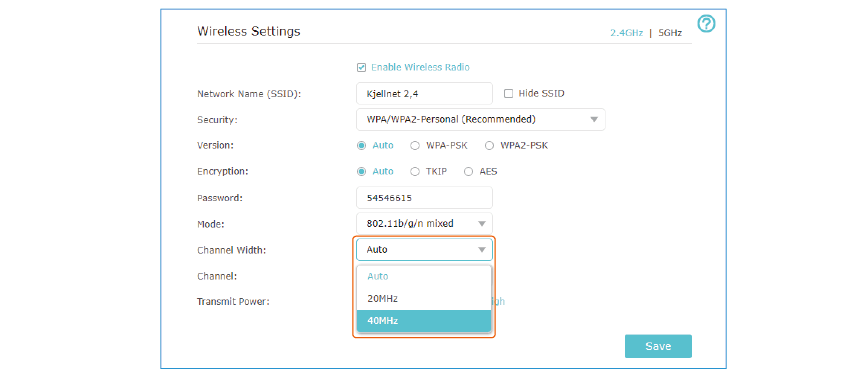850x378 pixels.
Task: Select WPA-PSK version option
Action: [415, 145]
